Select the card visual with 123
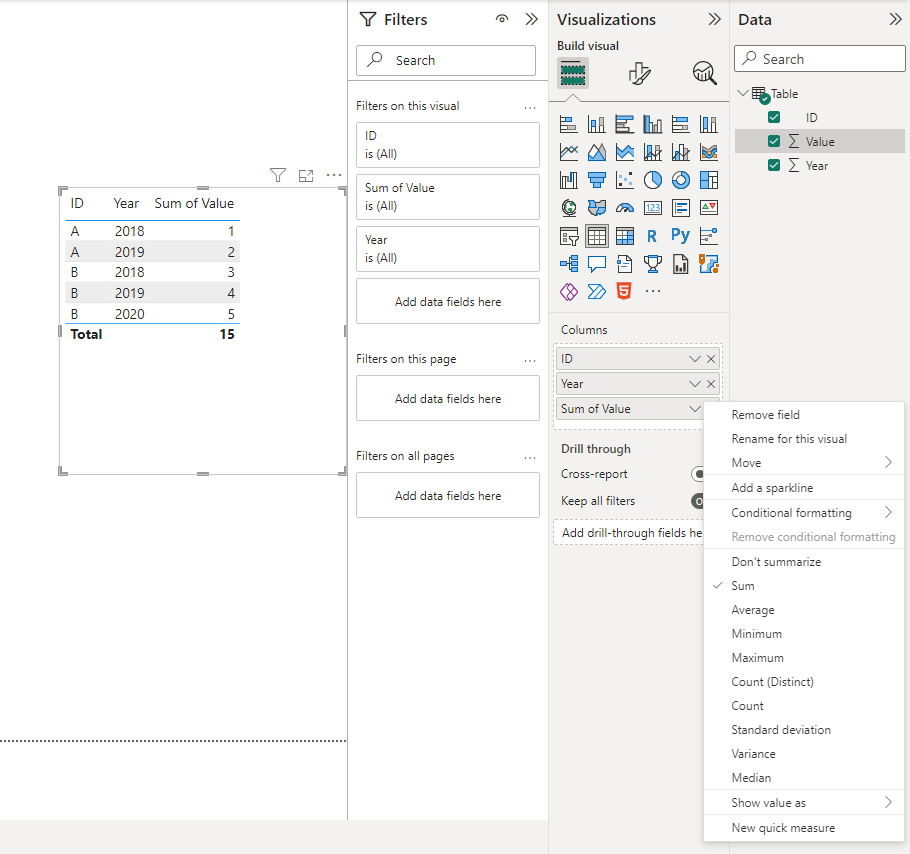Image resolution: width=910 pixels, height=854 pixels. (x=653, y=208)
